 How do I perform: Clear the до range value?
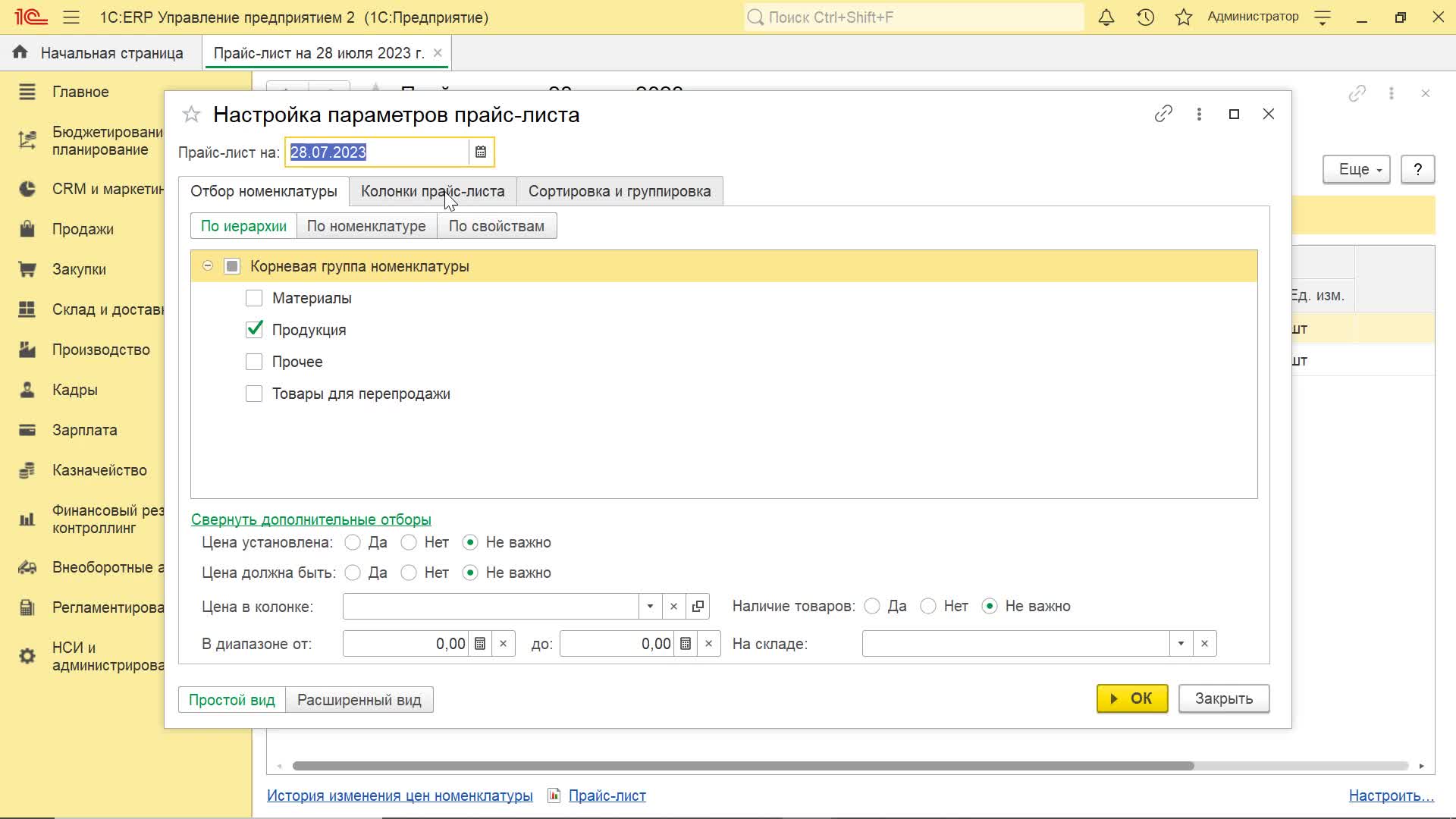(708, 644)
